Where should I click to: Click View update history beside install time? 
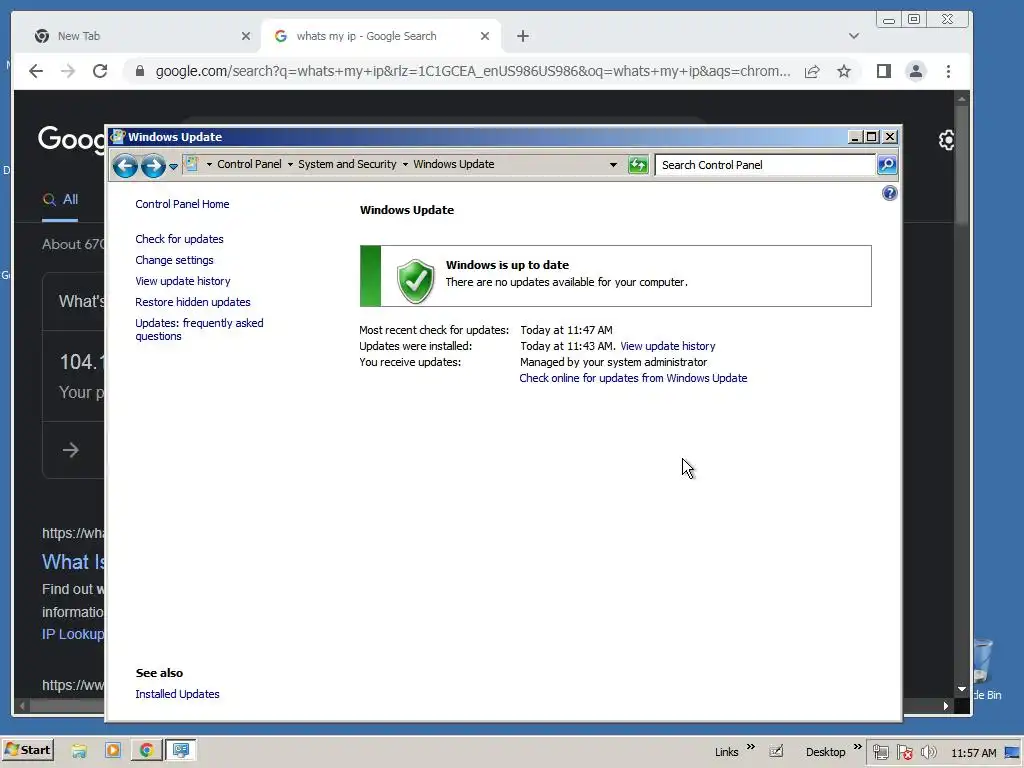click(x=667, y=346)
